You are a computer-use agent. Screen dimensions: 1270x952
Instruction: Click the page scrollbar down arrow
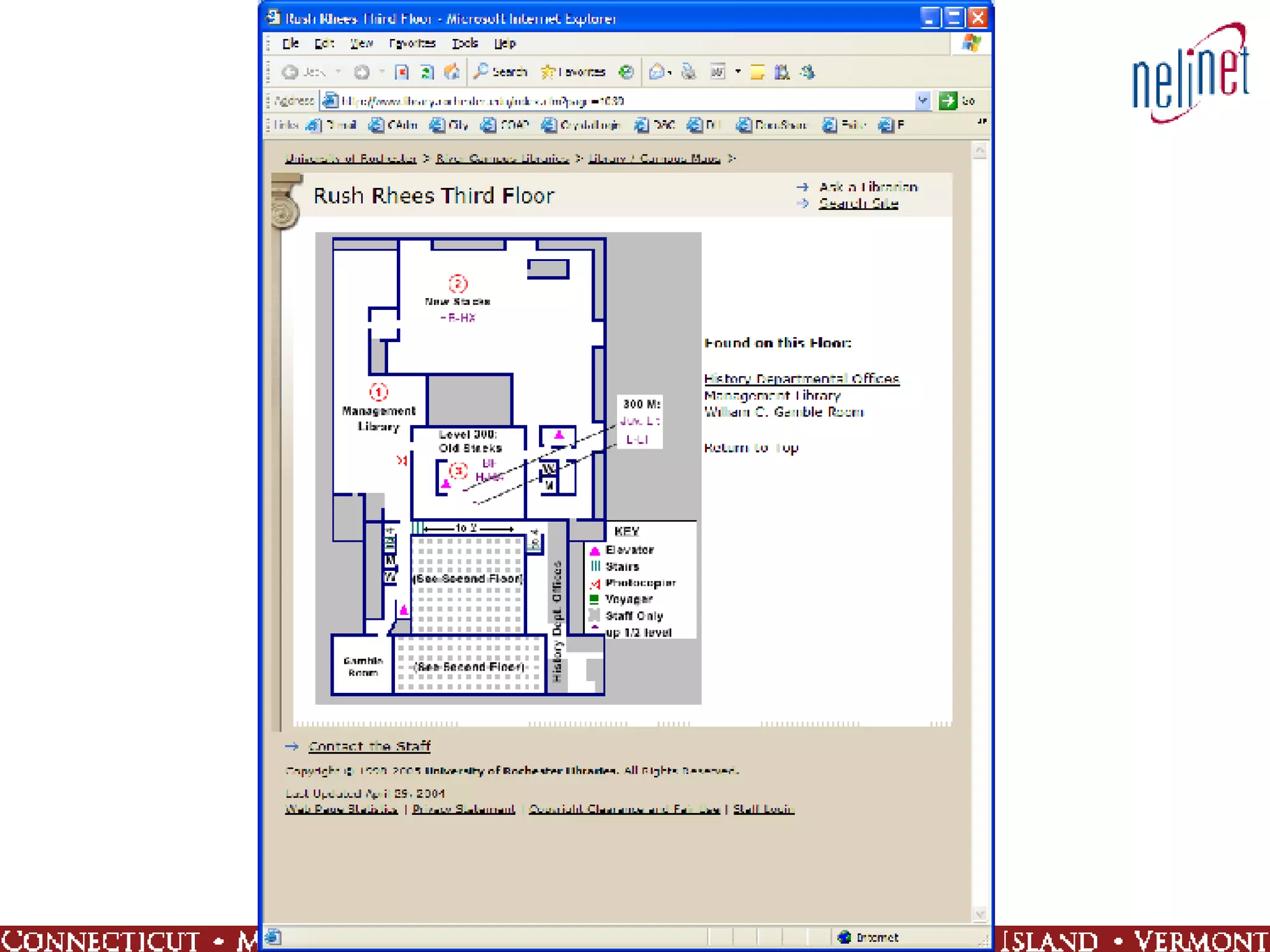tap(979, 914)
